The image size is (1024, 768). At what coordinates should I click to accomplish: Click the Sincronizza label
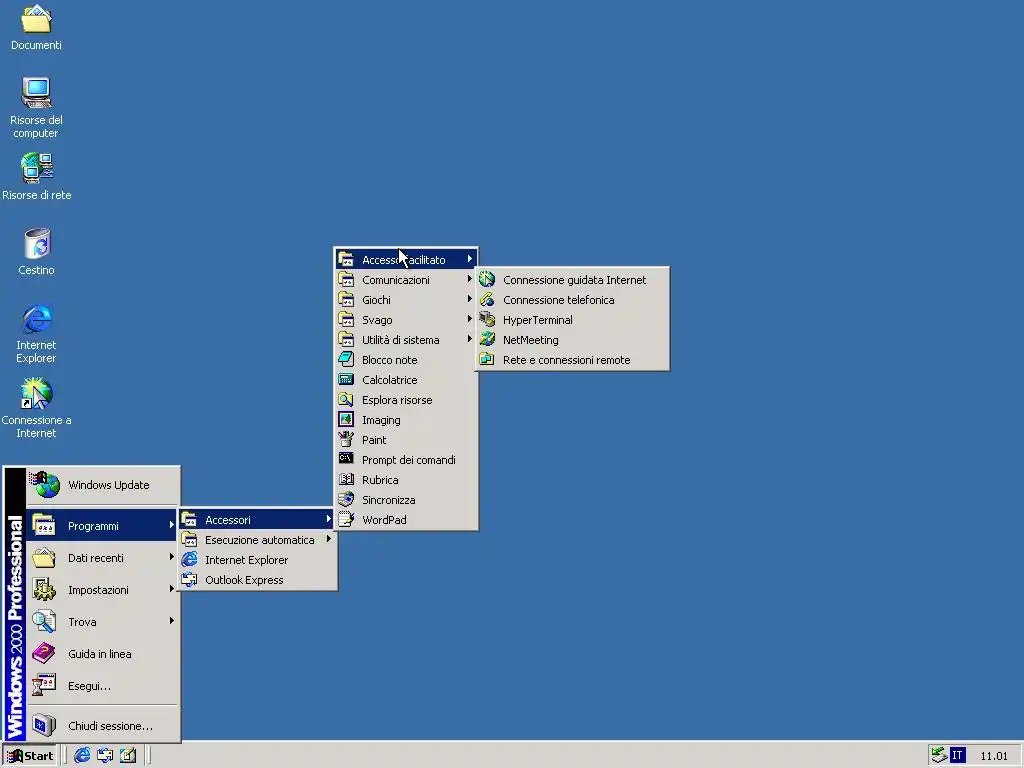(x=388, y=500)
